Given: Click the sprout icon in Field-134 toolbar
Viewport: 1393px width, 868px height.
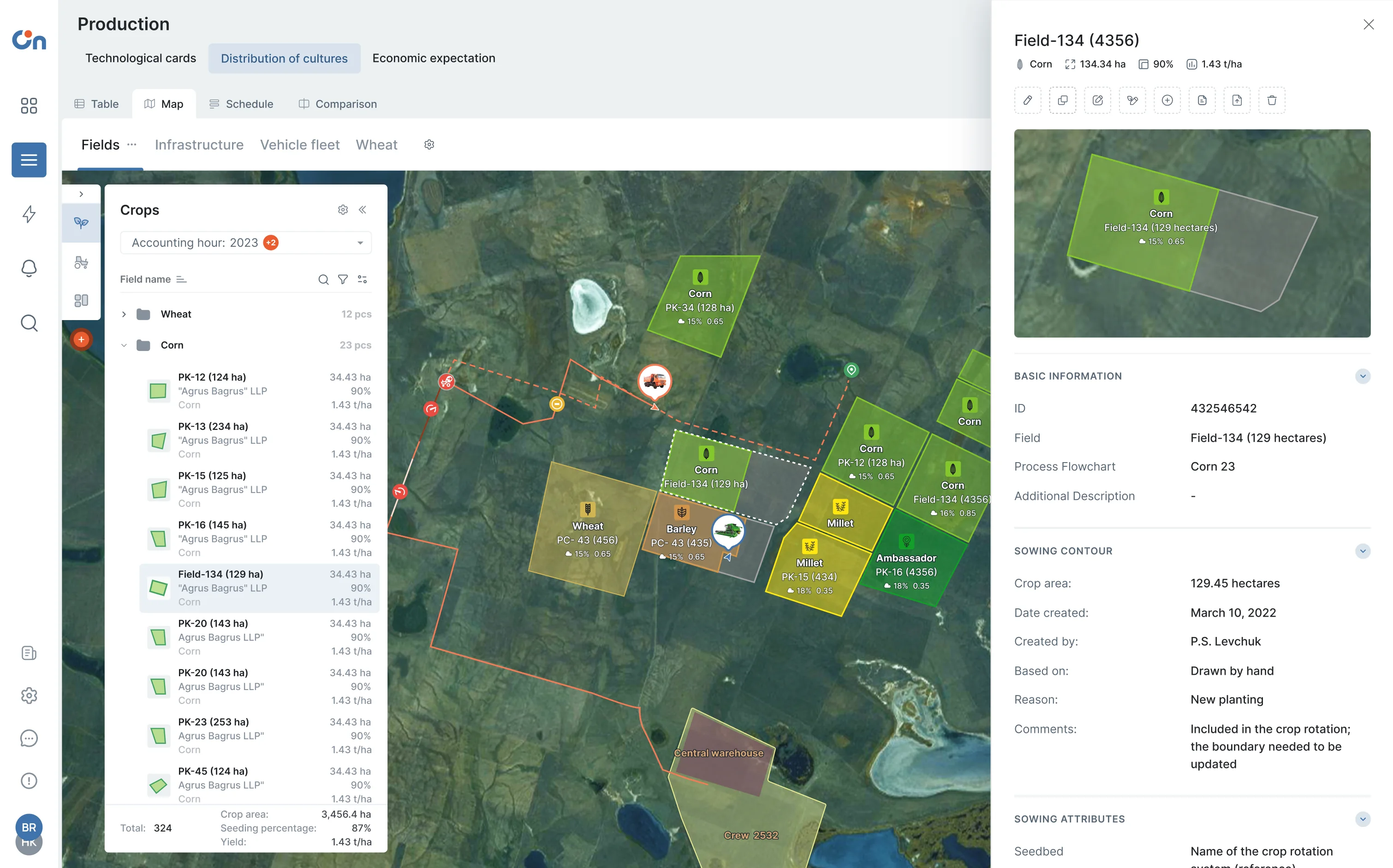Looking at the screenshot, I should coord(1132,101).
